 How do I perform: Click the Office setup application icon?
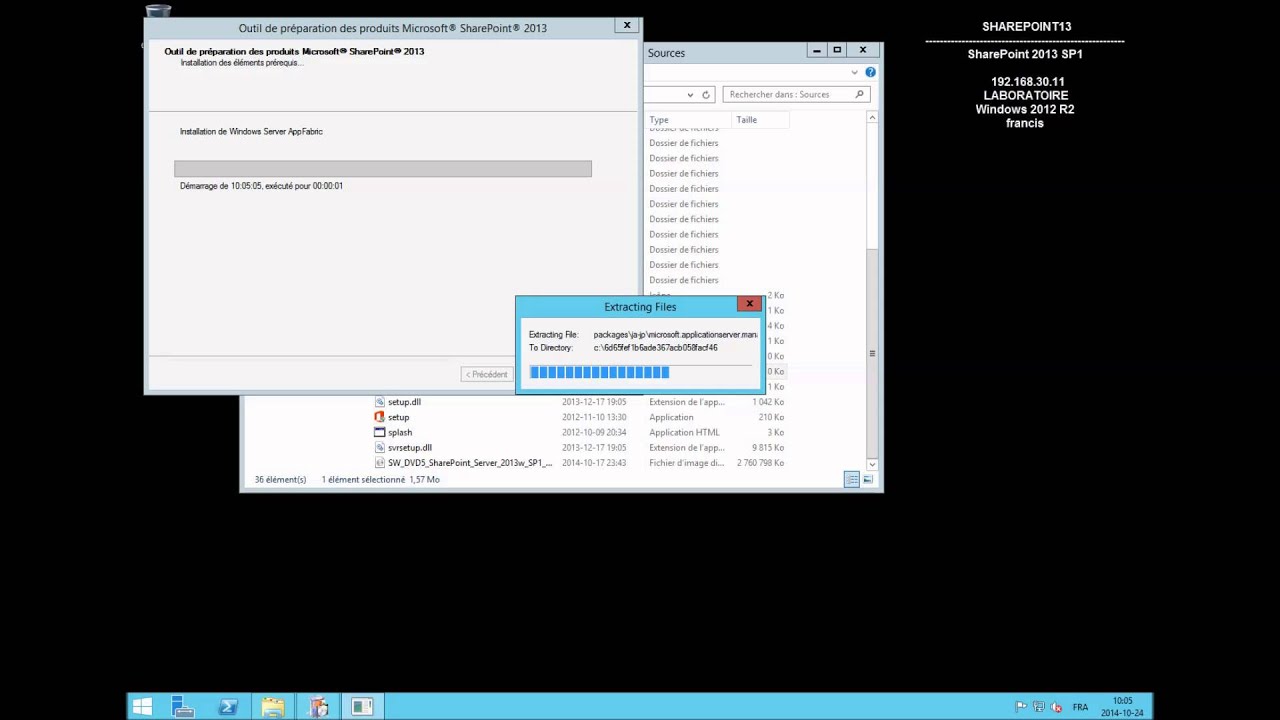click(x=380, y=417)
